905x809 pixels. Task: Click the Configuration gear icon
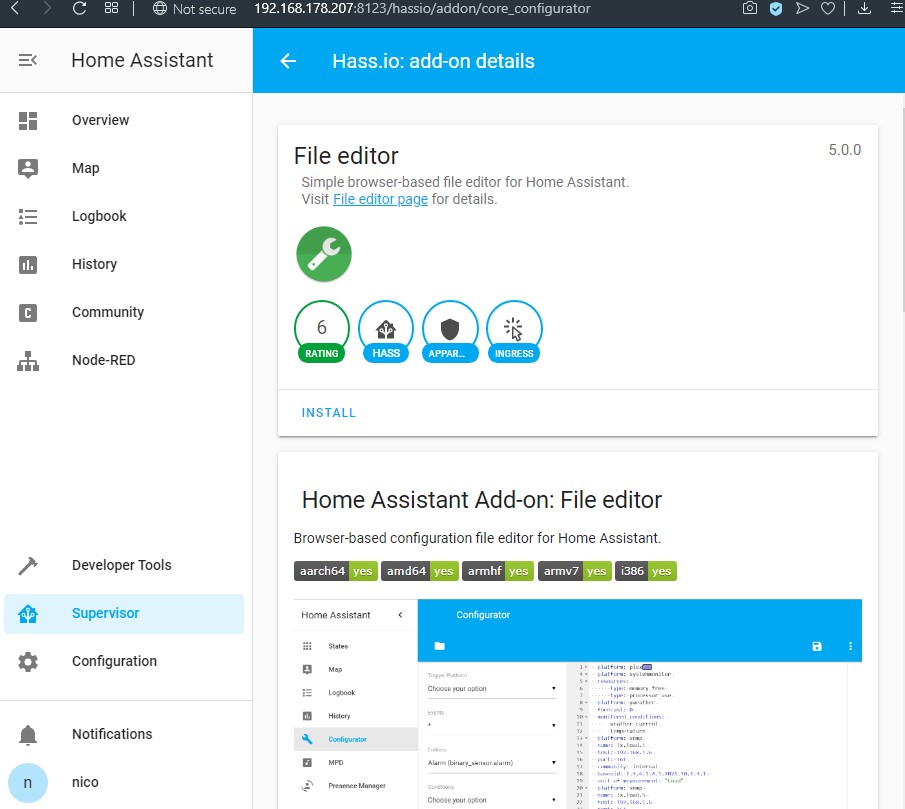point(28,661)
